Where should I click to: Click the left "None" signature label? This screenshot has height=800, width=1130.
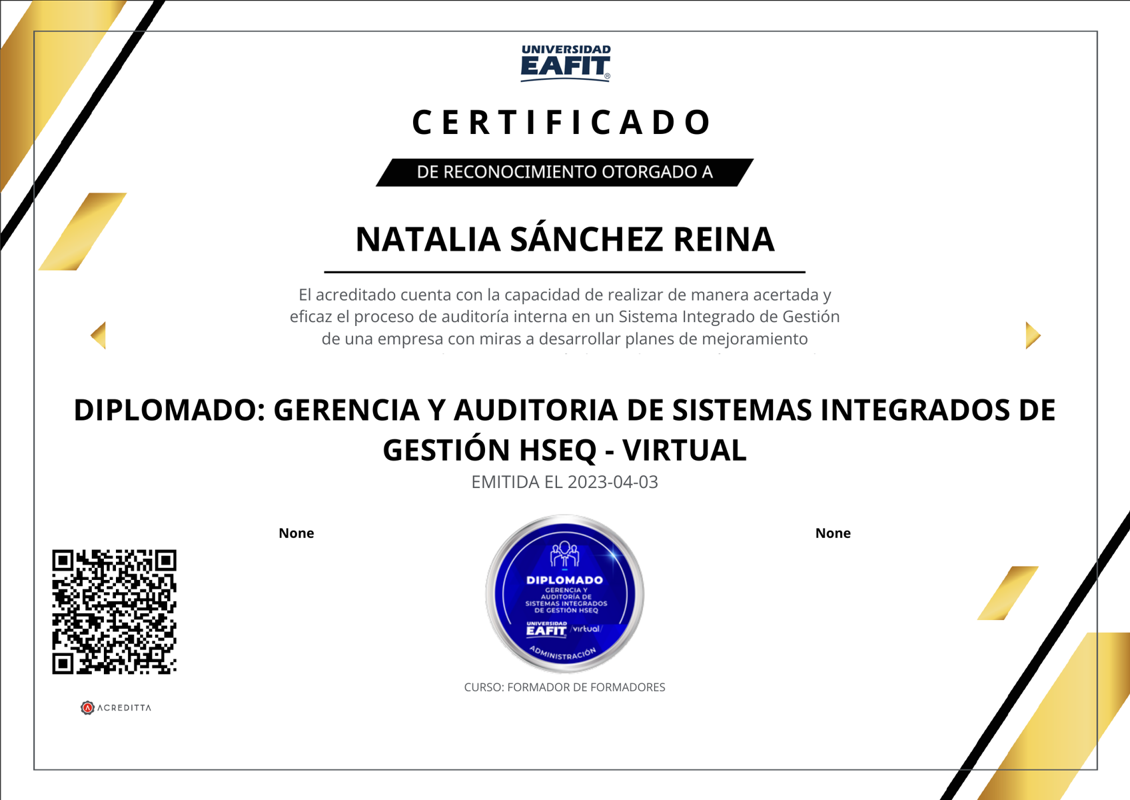click(296, 533)
